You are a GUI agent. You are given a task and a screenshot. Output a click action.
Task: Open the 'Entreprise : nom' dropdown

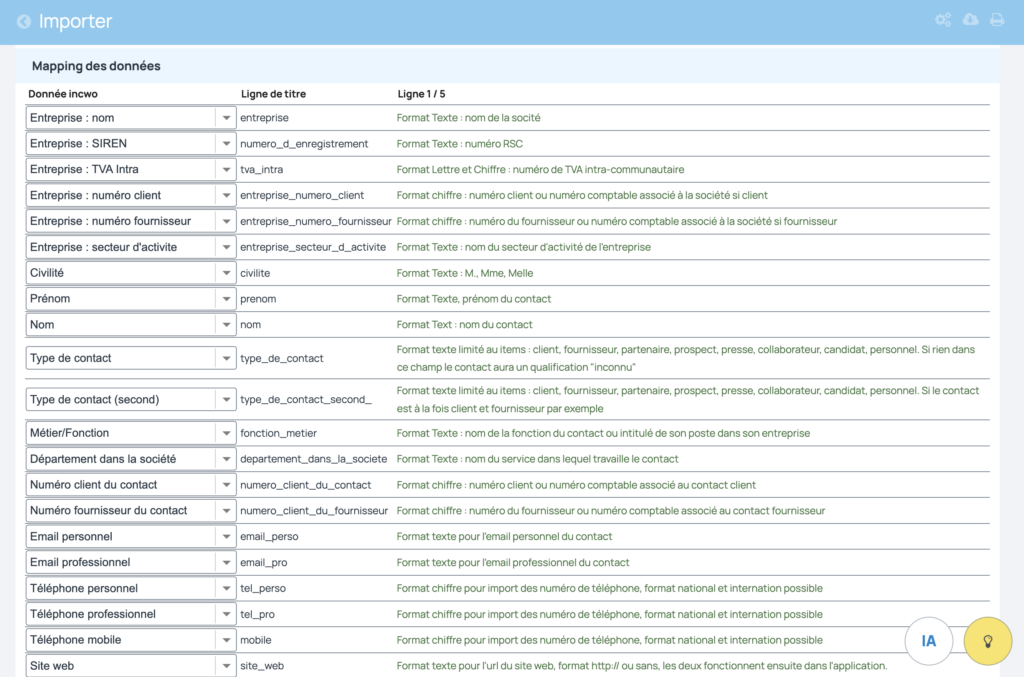pyautogui.click(x=131, y=118)
